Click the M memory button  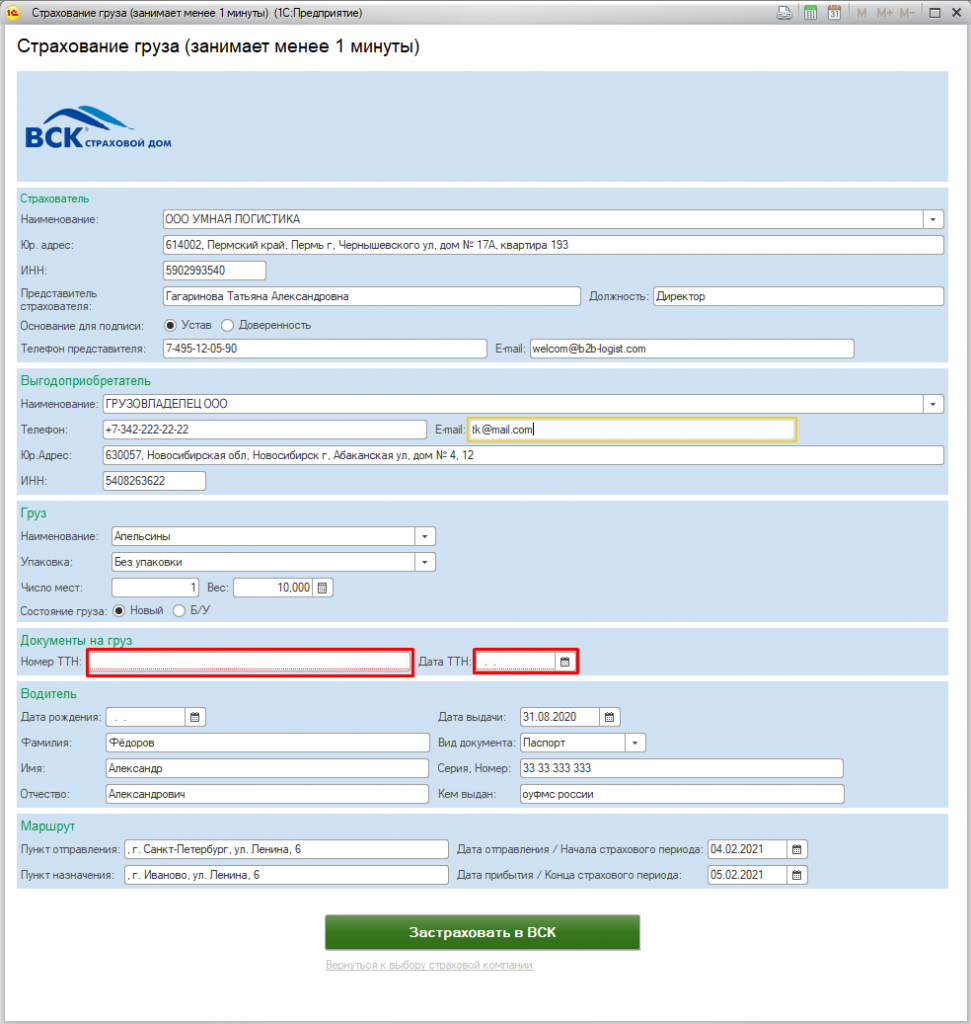click(861, 12)
